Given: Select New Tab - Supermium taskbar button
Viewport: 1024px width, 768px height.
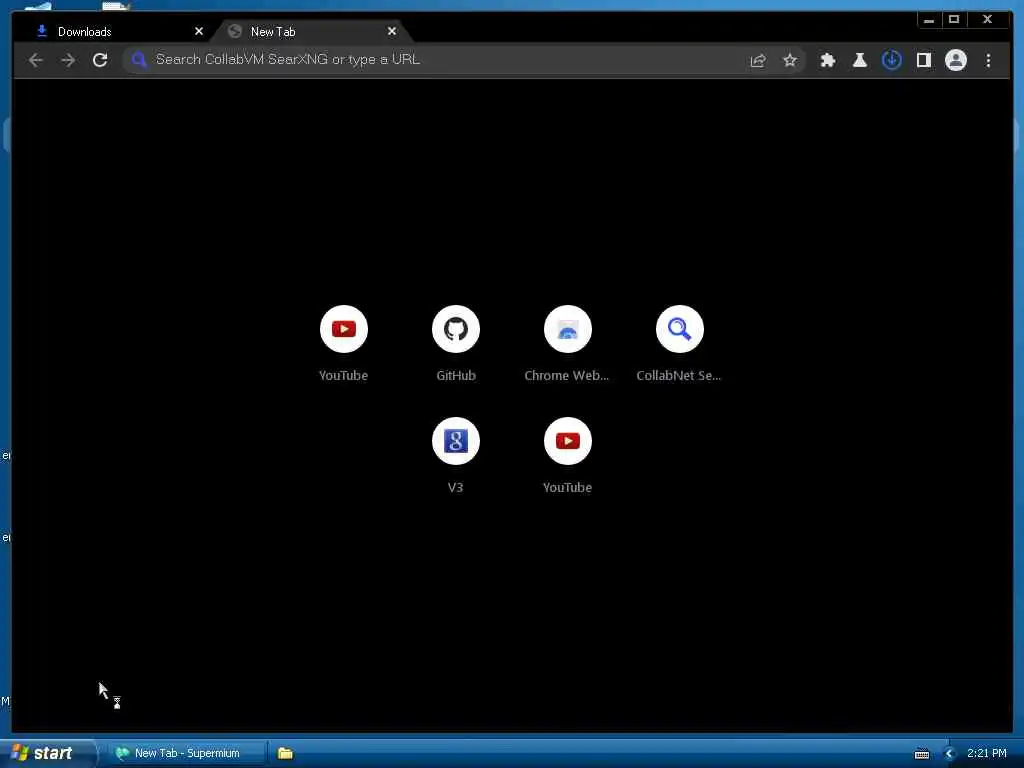Looking at the screenshot, I should (x=187, y=753).
